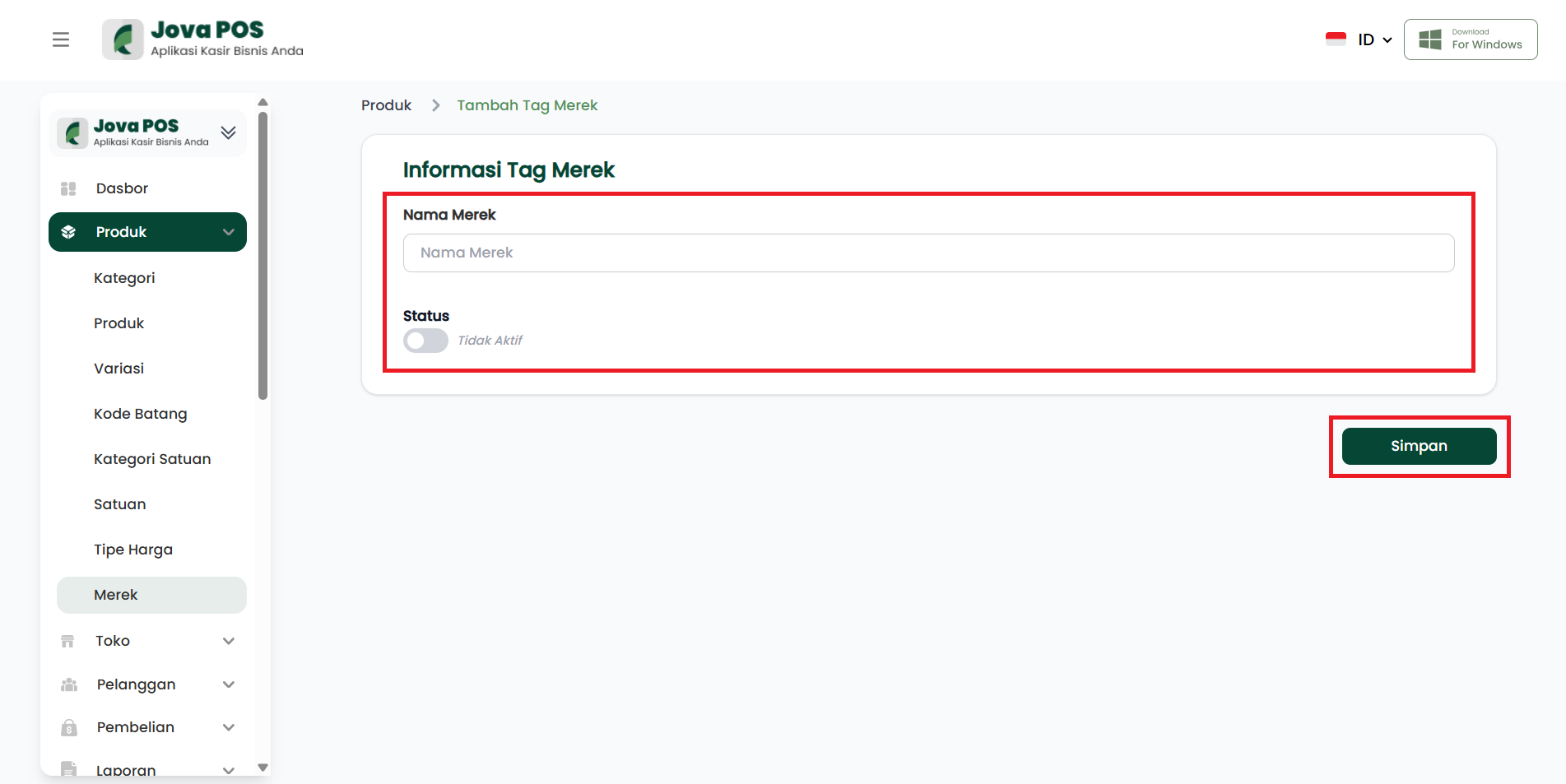Toggle the Status switch to active
Viewport: 1566px width, 784px height.
click(425, 341)
